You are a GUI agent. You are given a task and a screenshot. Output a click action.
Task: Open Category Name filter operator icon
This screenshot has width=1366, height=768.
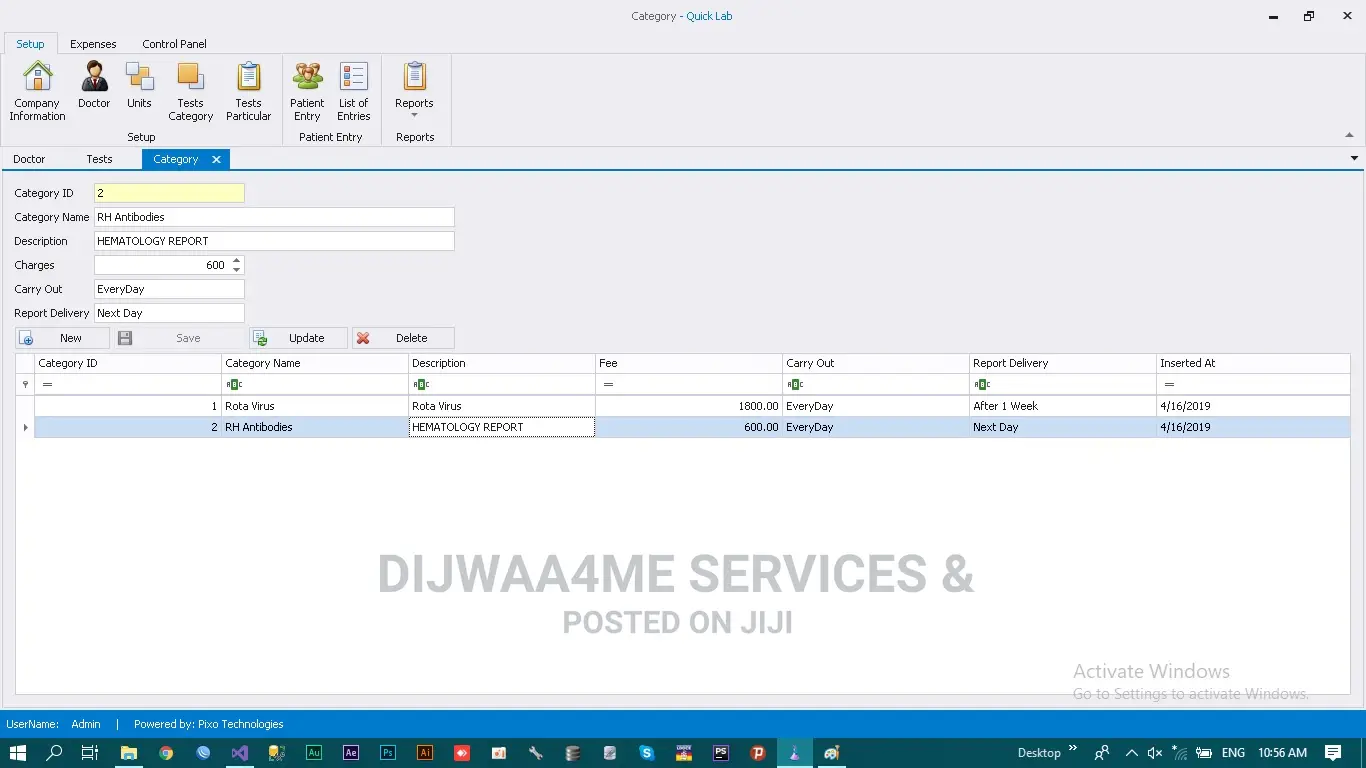click(x=234, y=385)
